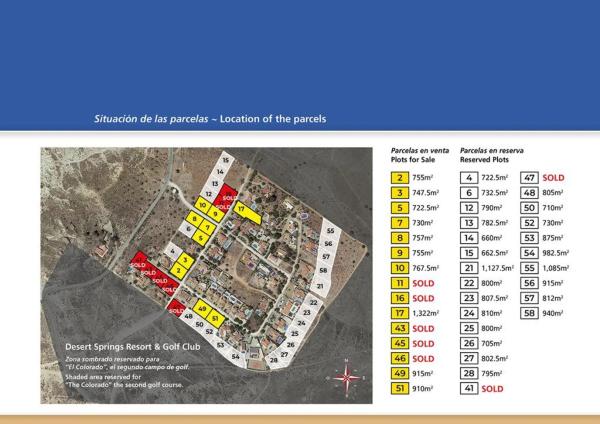Image resolution: width=600 pixels, height=424 pixels.
Task: Click reserved parcel 54 on the map
Action: coord(235,355)
